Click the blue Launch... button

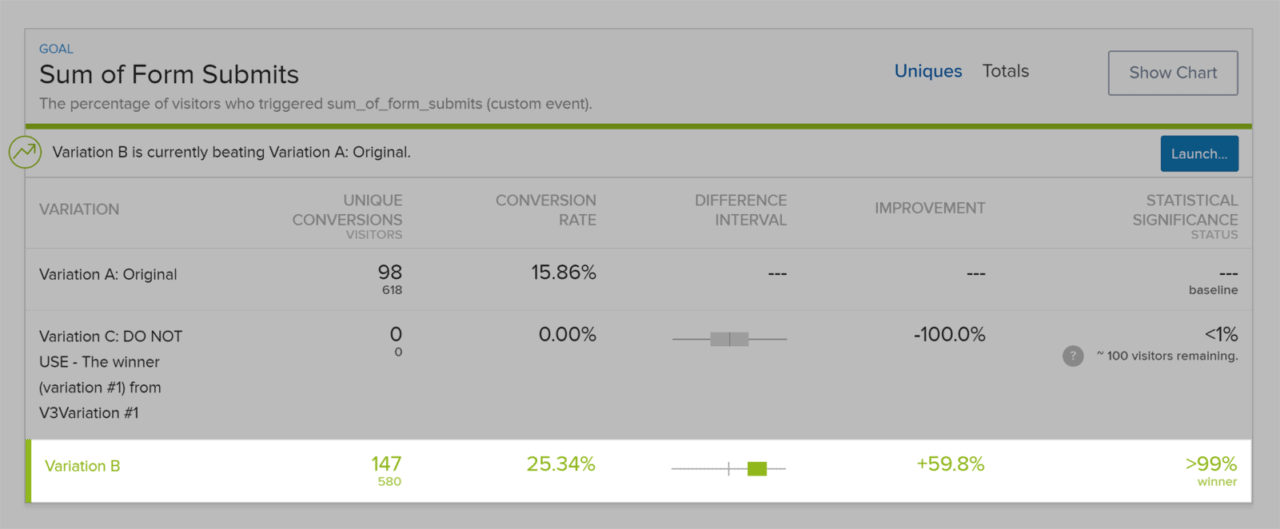coord(1199,154)
